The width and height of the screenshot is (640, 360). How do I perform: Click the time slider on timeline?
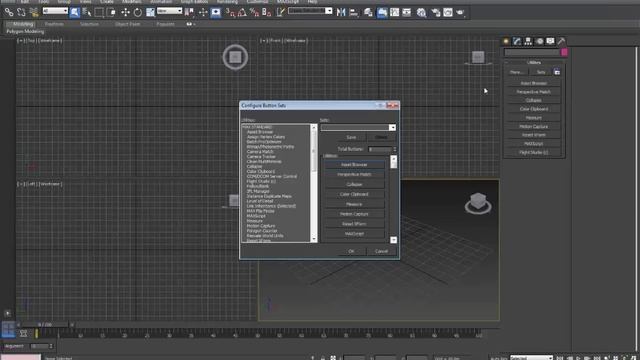point(45,324)
